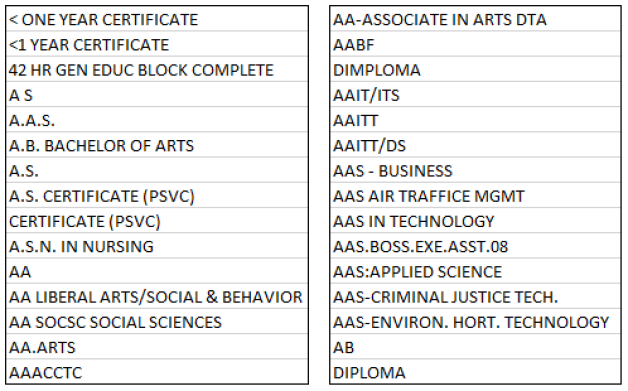The image size is (628, 391).
Task: Select the 'AAIT/ITS' row
Action: pos(475,95)
